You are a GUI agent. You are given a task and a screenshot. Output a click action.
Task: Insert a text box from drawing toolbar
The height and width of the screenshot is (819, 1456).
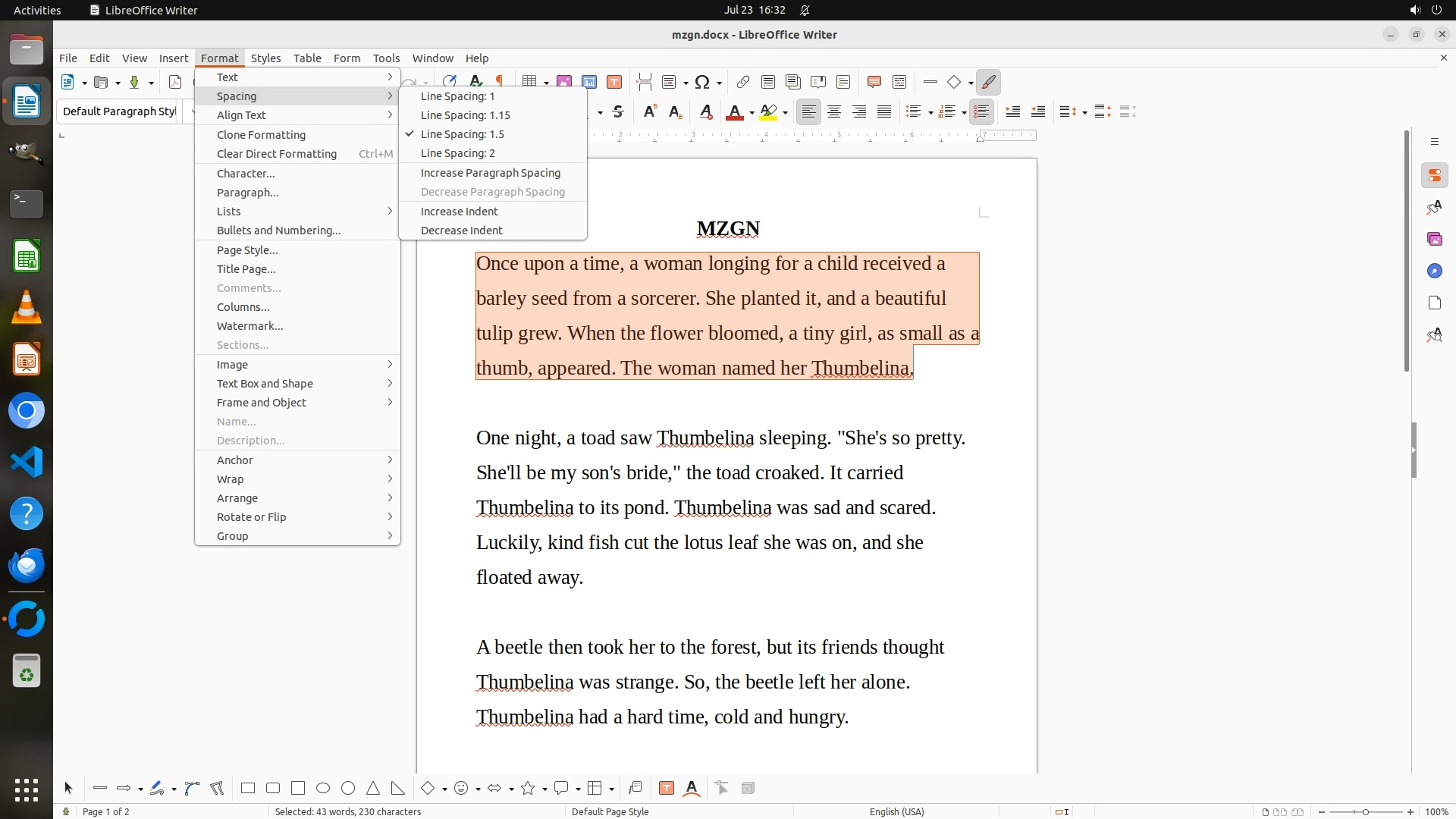click(667, 788)
